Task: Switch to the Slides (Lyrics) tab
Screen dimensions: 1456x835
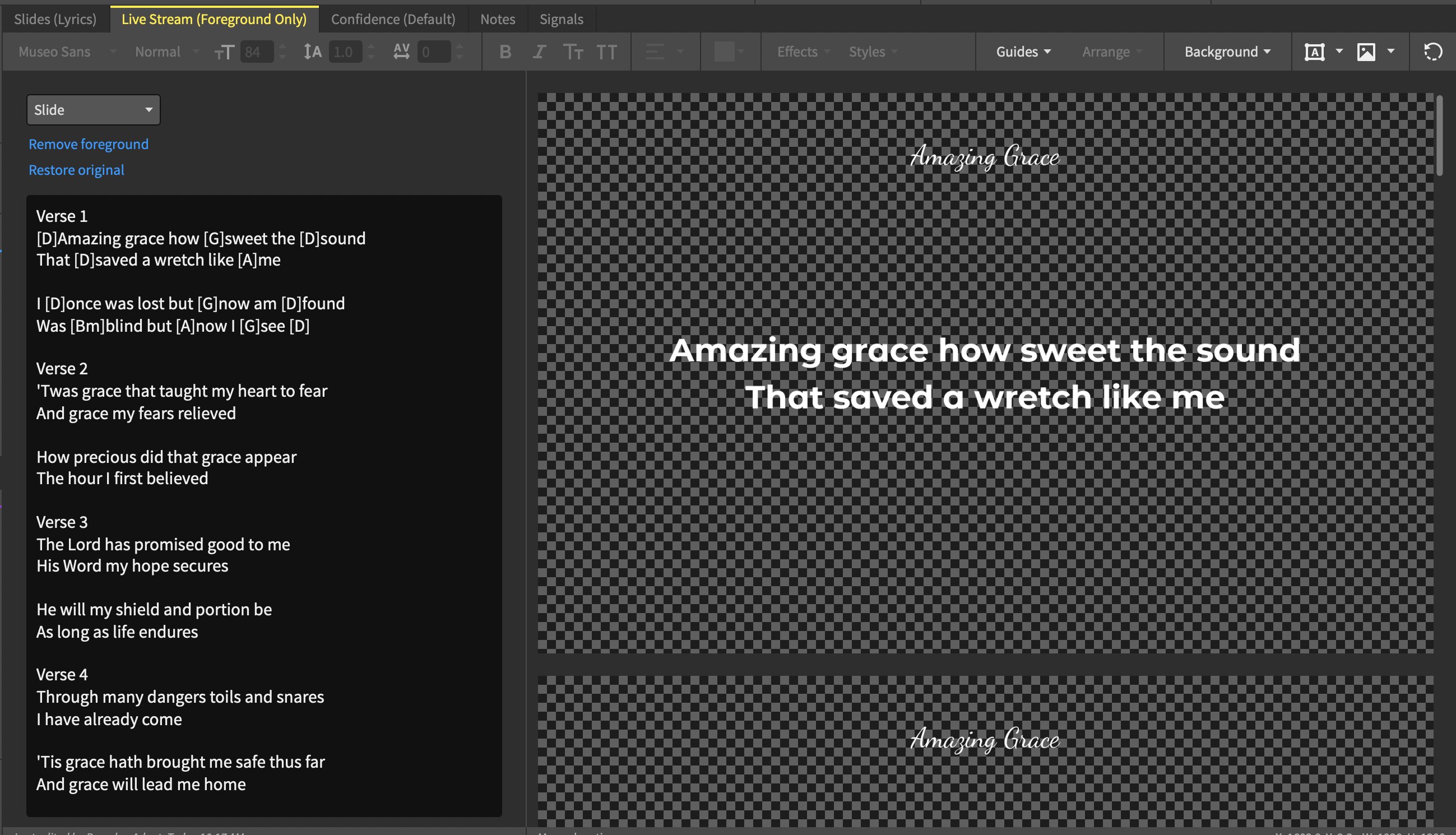Action: pyautogui.click(x=55, y=19)
